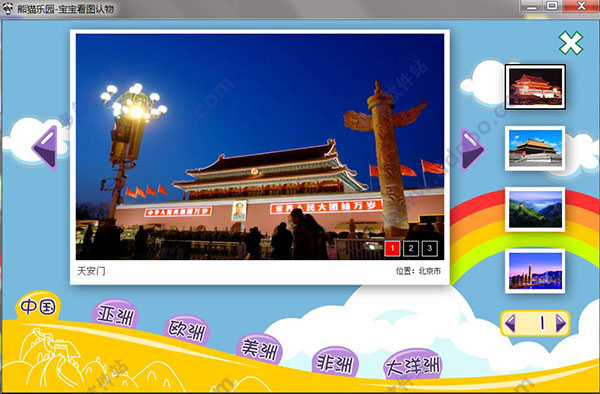Click the 天安门 caption text

click(x=91, y=271)
